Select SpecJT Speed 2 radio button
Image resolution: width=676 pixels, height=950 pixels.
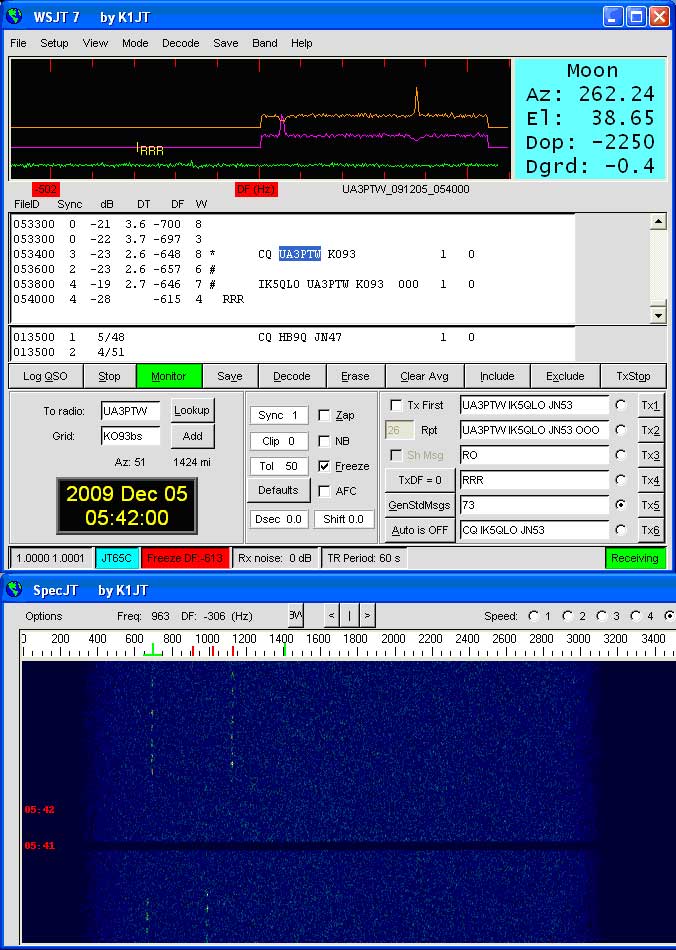click(x=568, y=616)
